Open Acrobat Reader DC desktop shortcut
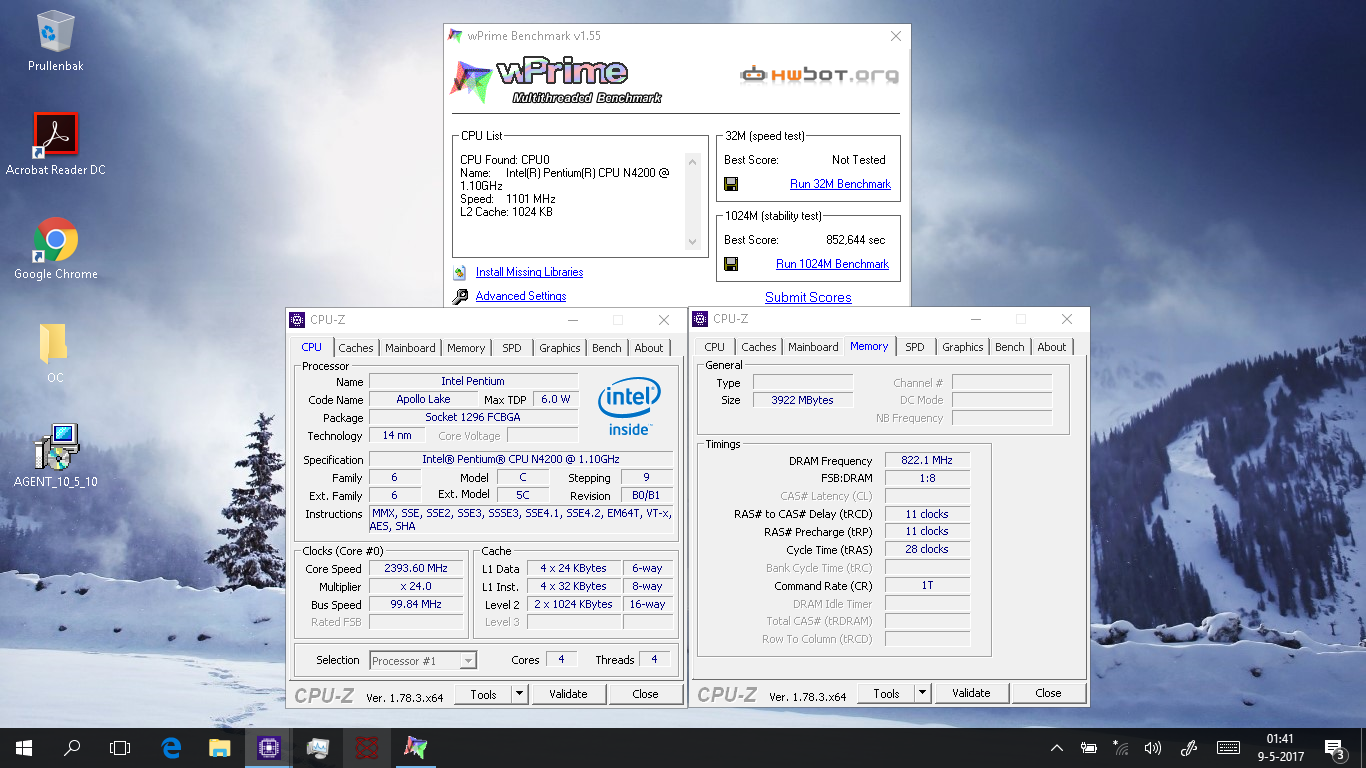Image resolution: width=1366 pixels, height=768 pixels. (55, 143)
